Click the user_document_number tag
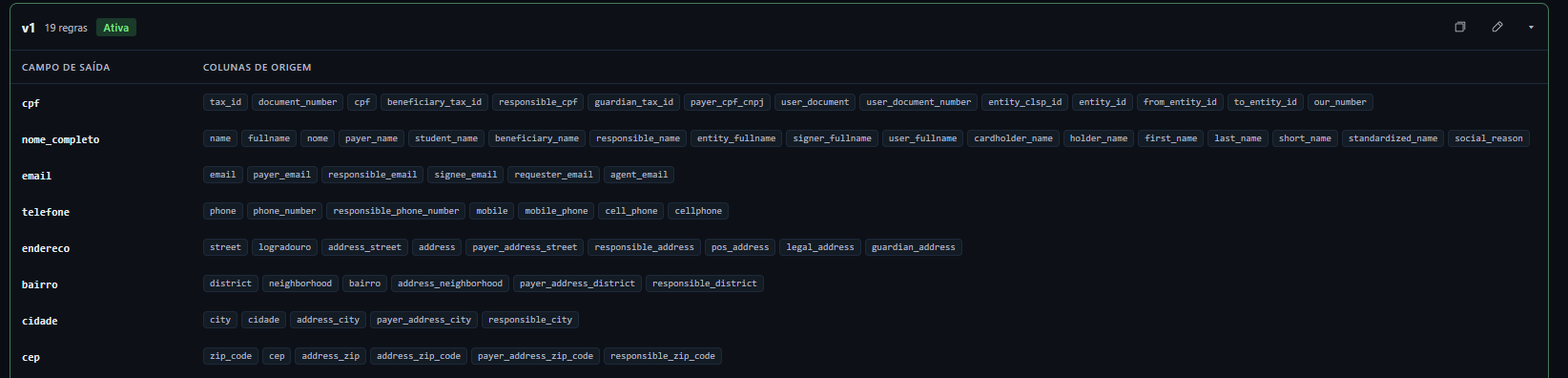 point(918,102)
